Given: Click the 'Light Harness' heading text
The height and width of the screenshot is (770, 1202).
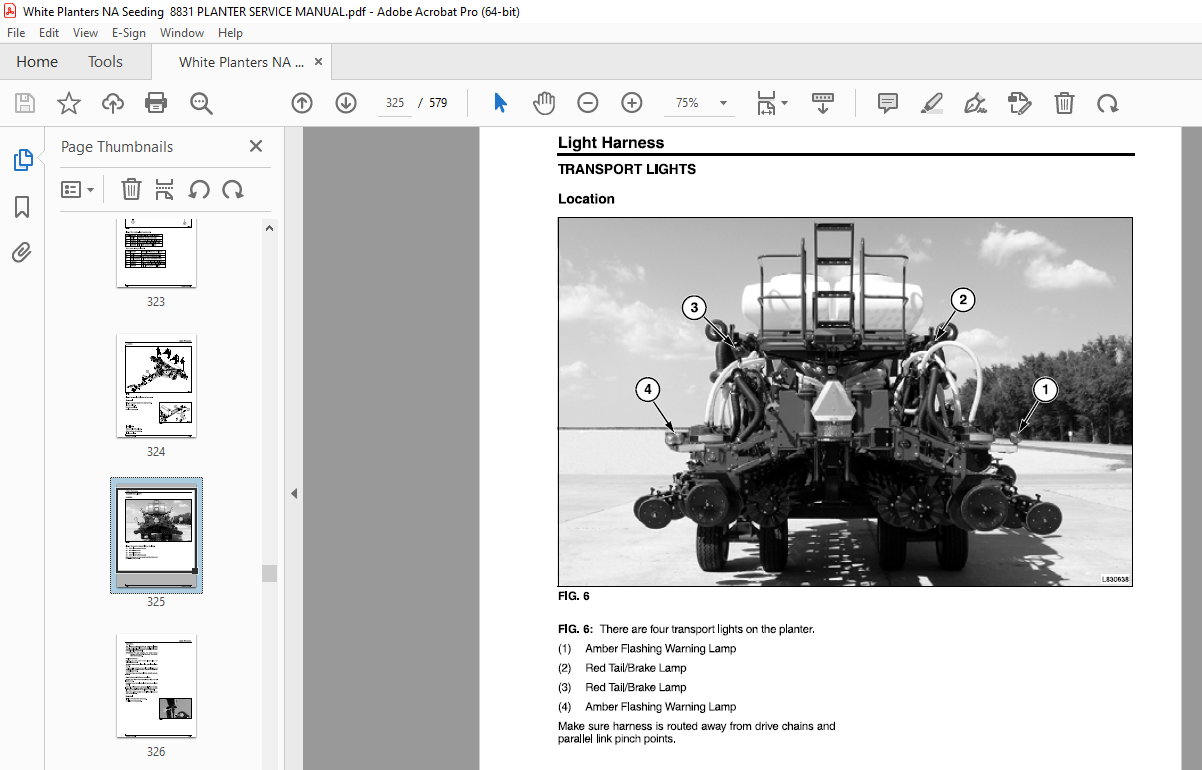Looking at the screenshot, I should click(611, 143).
